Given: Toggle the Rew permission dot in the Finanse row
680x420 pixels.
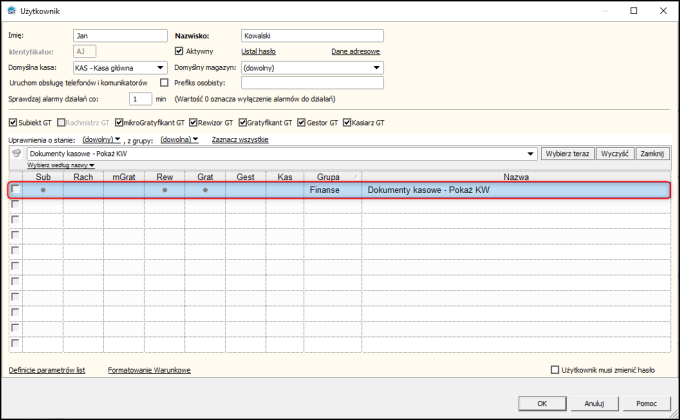Looking at the screenshot, I should tap(165, 190).
